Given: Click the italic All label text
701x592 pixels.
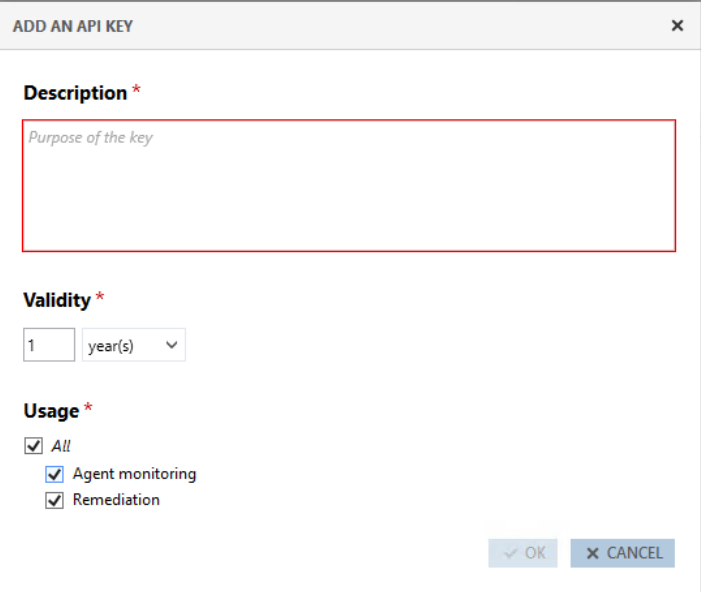Looking at the screenshot, I should coord(61,447).
